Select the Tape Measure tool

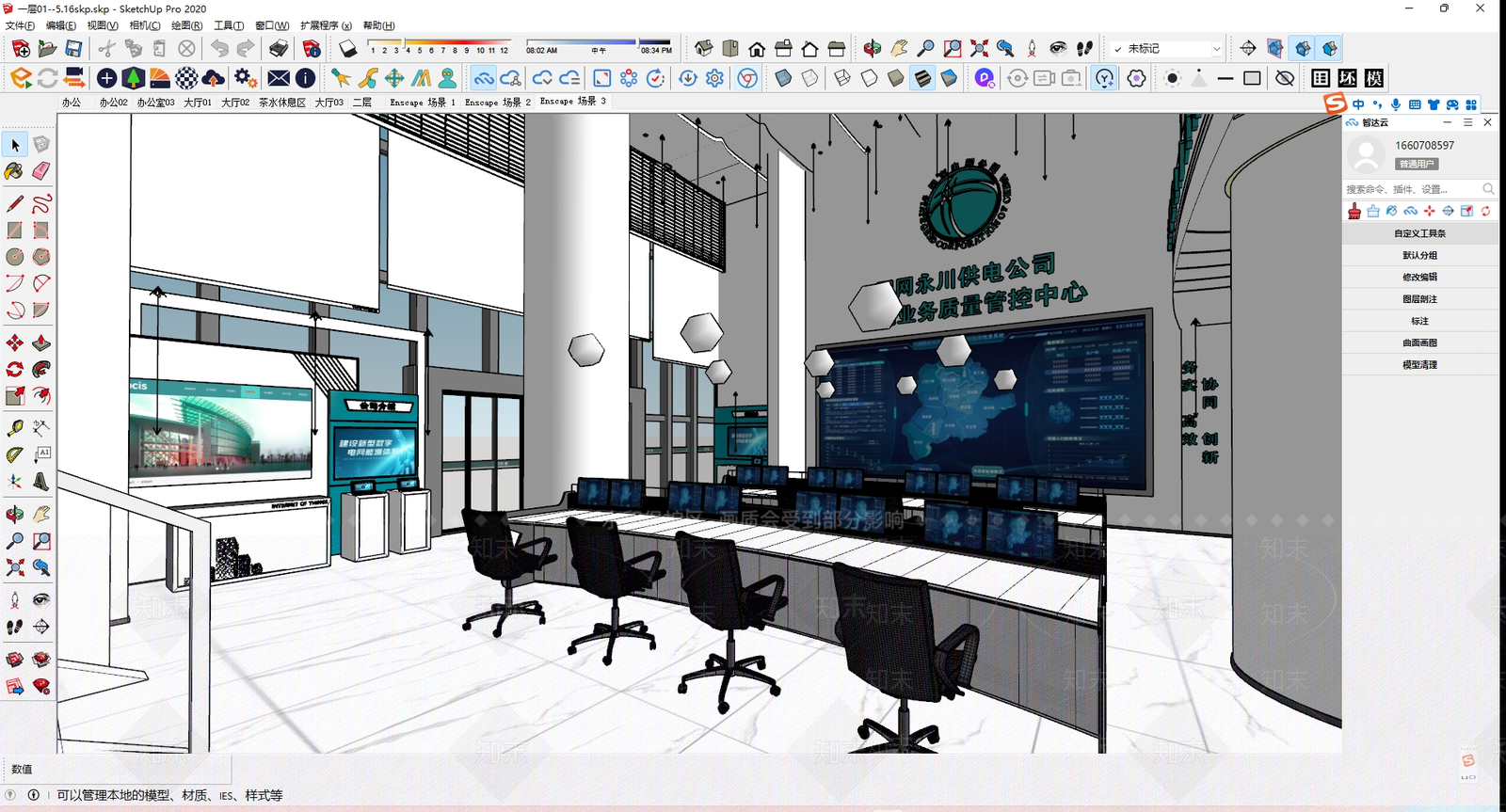(14, 427)
